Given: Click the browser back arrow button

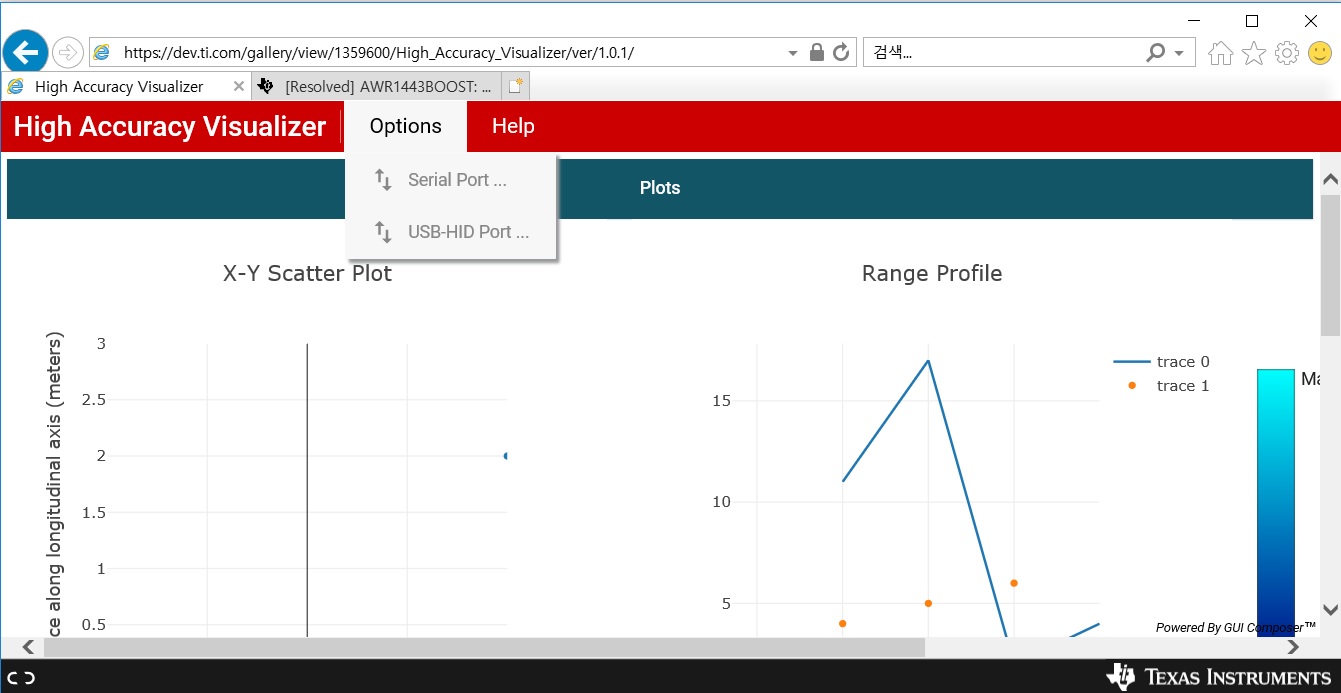Looking at the screenshot, I should [26, 51].
